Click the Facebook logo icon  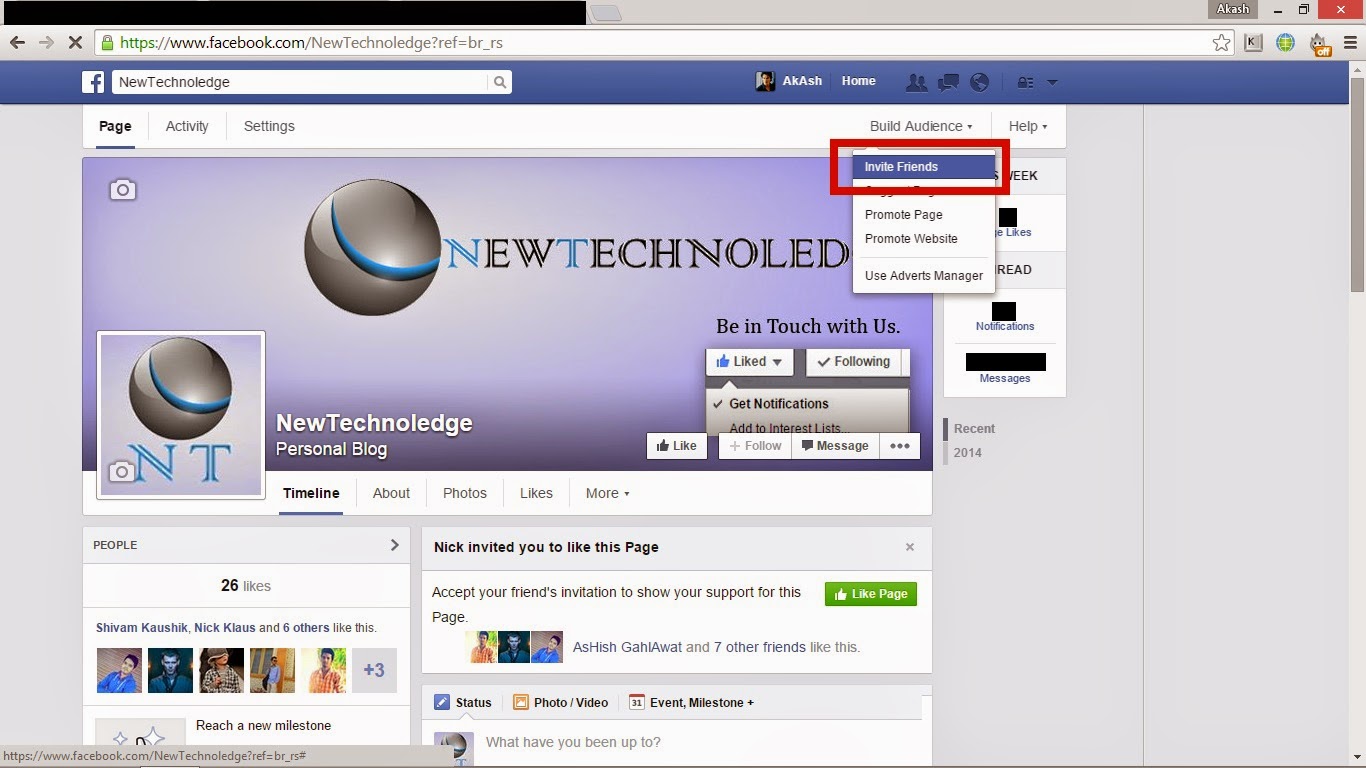point(93,82)
